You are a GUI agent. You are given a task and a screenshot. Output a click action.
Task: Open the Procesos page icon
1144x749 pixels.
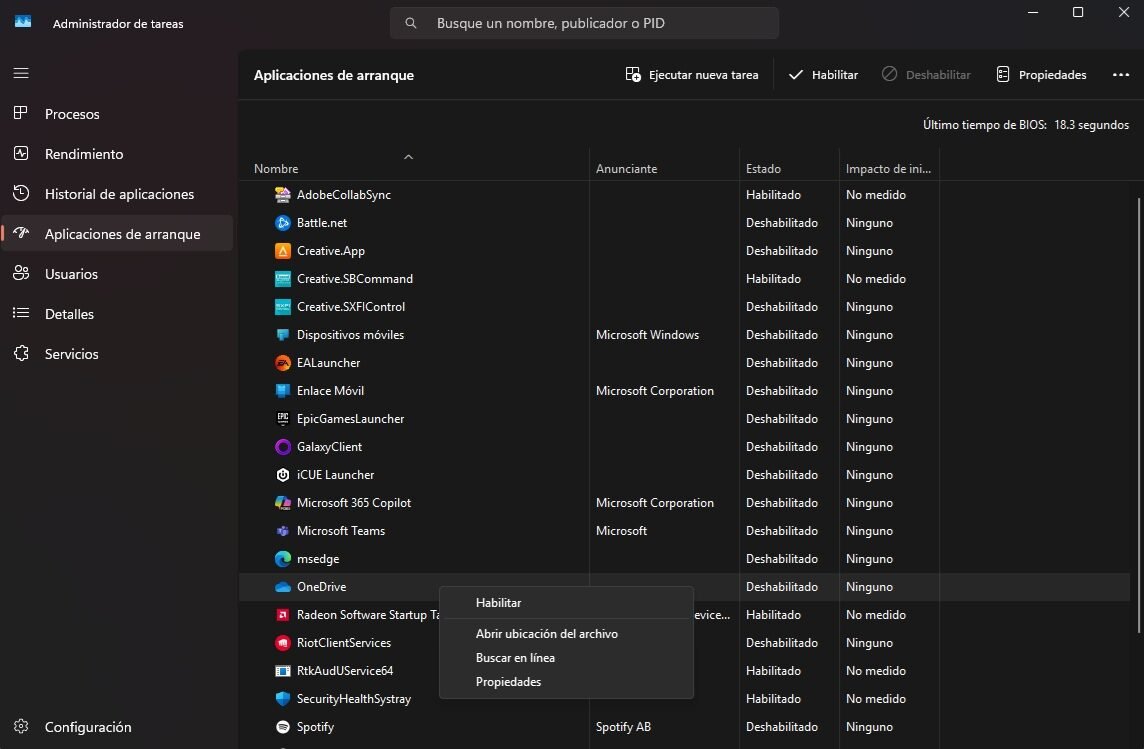[x=21, y=114]
